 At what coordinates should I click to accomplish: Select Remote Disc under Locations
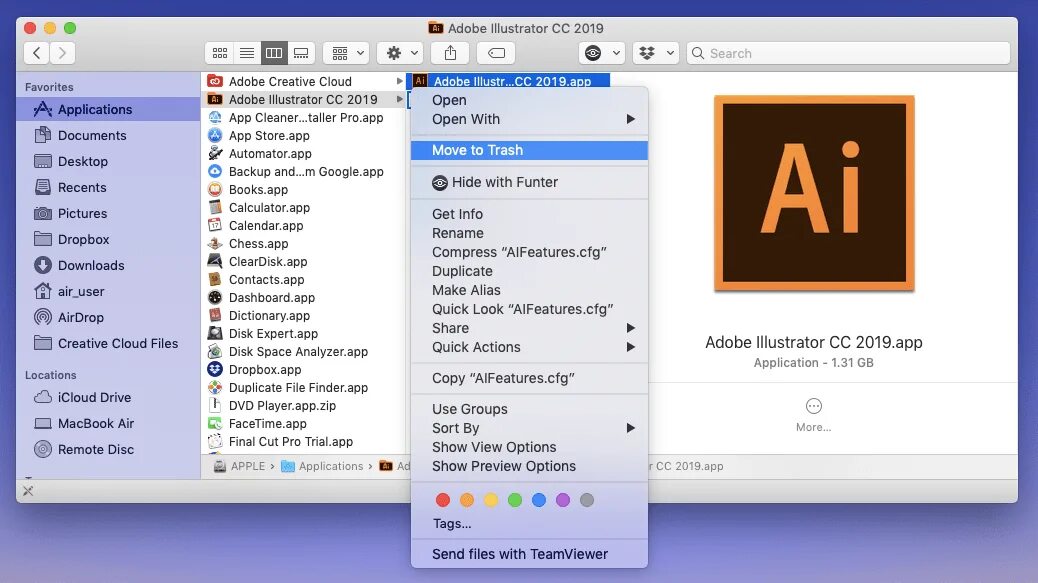pos(108,449)
